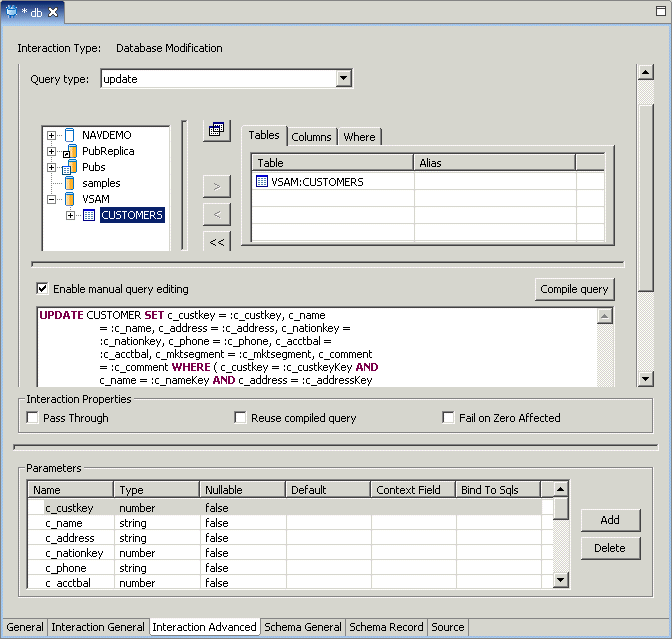
Task: Remove all tables with << button
Action: click(x=217, y=241)
